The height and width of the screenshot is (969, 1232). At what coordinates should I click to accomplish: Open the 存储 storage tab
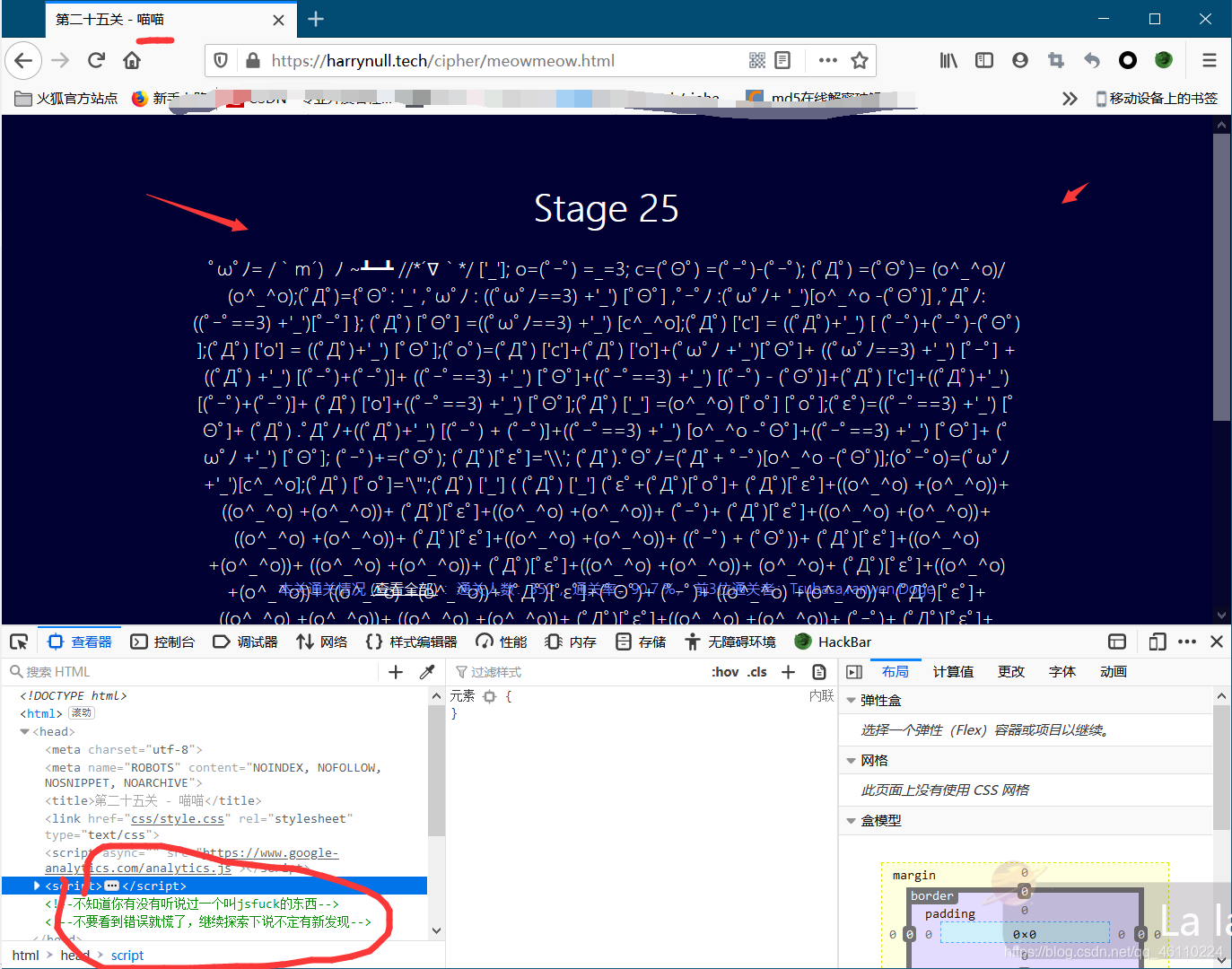click(x=641, y=642)
